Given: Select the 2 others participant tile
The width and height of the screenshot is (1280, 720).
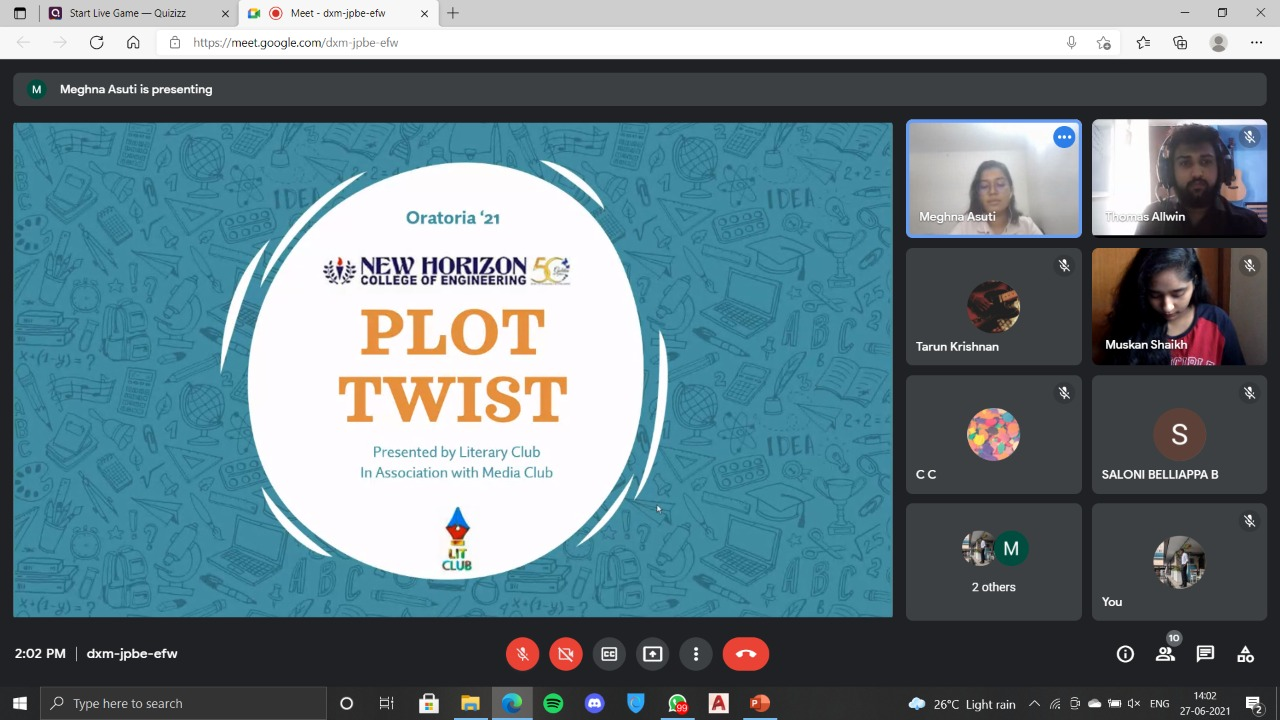Looking at the screenshot, I should pos(993,561).
